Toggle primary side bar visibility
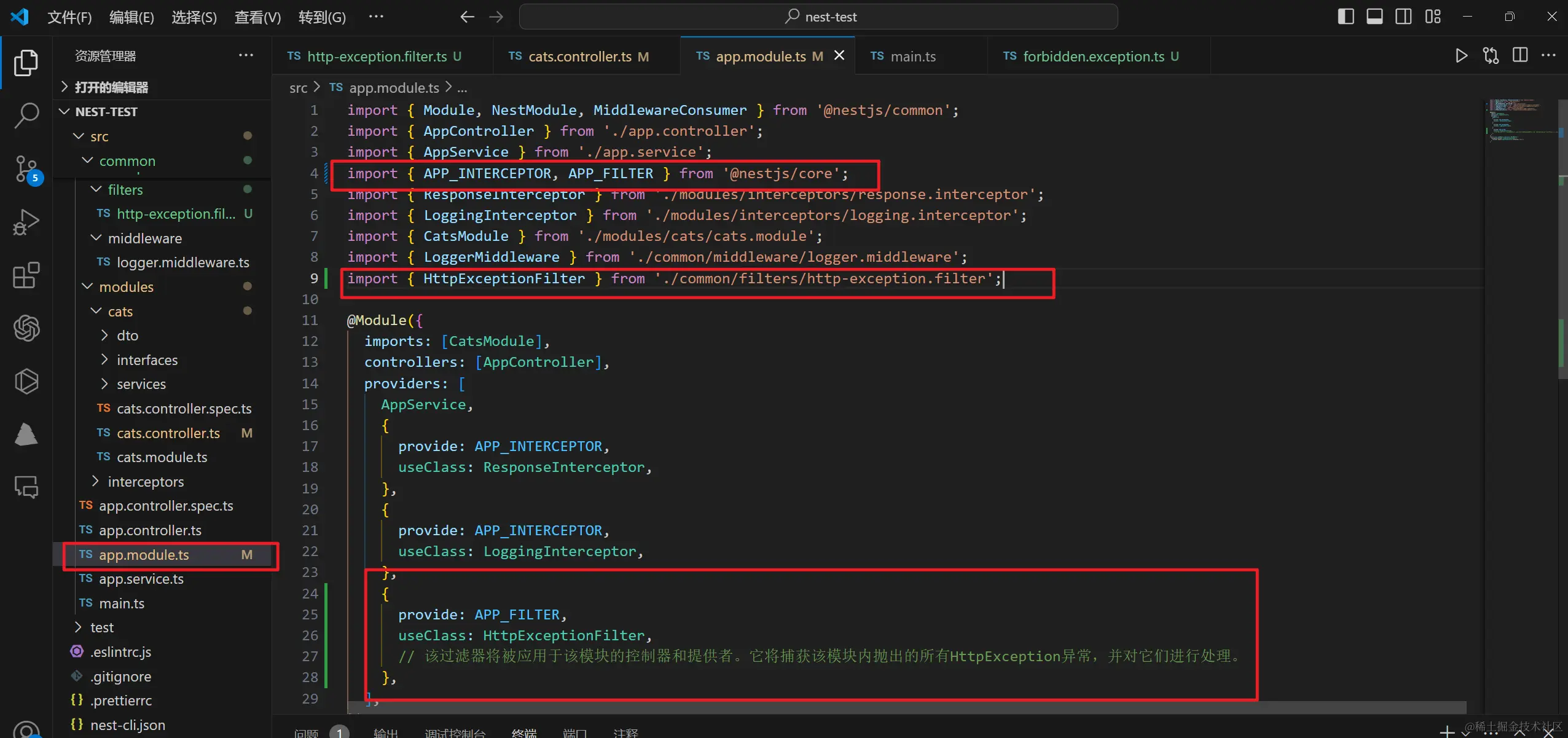Viewport: 1568px width, 738px height. (1346, 17)
